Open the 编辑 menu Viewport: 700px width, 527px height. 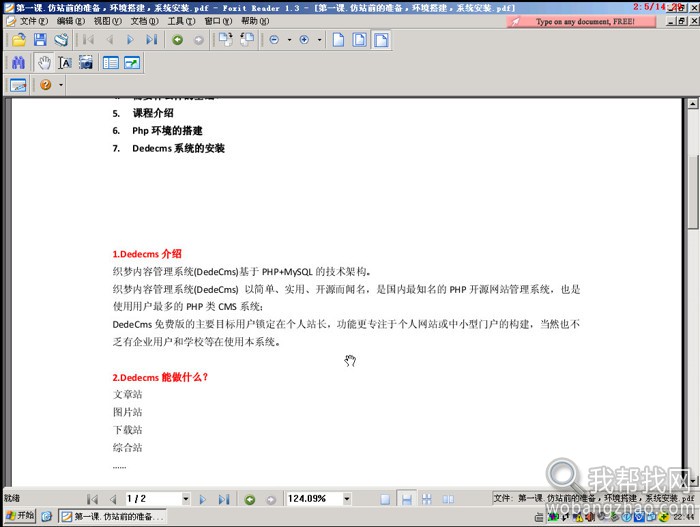tap(71, 21)
